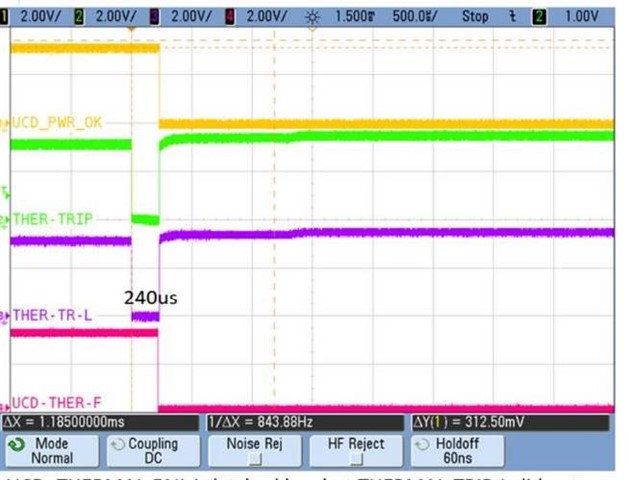628x480 pixels.
Task: Click the Stop run status text
Action: pyautogui.click(x=475, y=16)
